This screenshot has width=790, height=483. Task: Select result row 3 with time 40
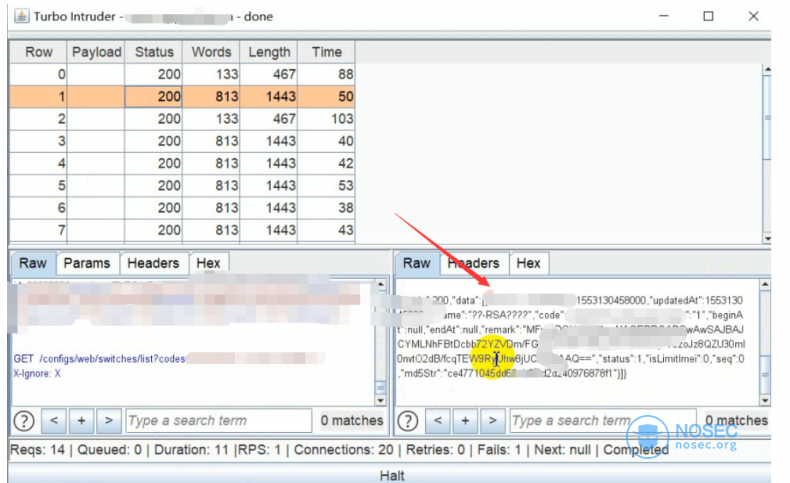tap(182, 141)
